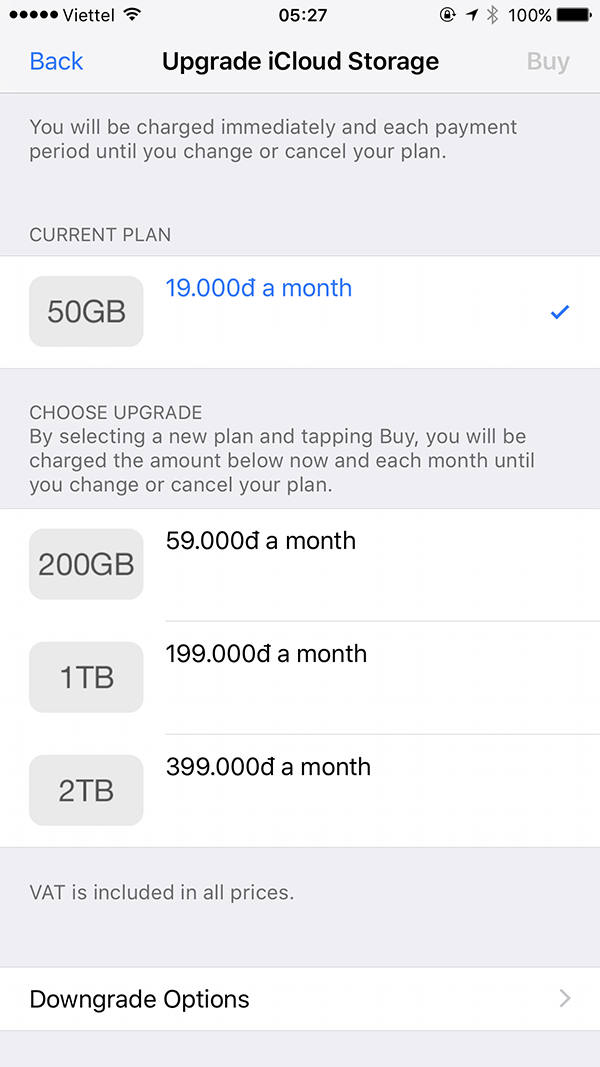This screenshot has width=600, height=1067.
Task: Tap the 05:27 clock in status bar
Action: 302,15
